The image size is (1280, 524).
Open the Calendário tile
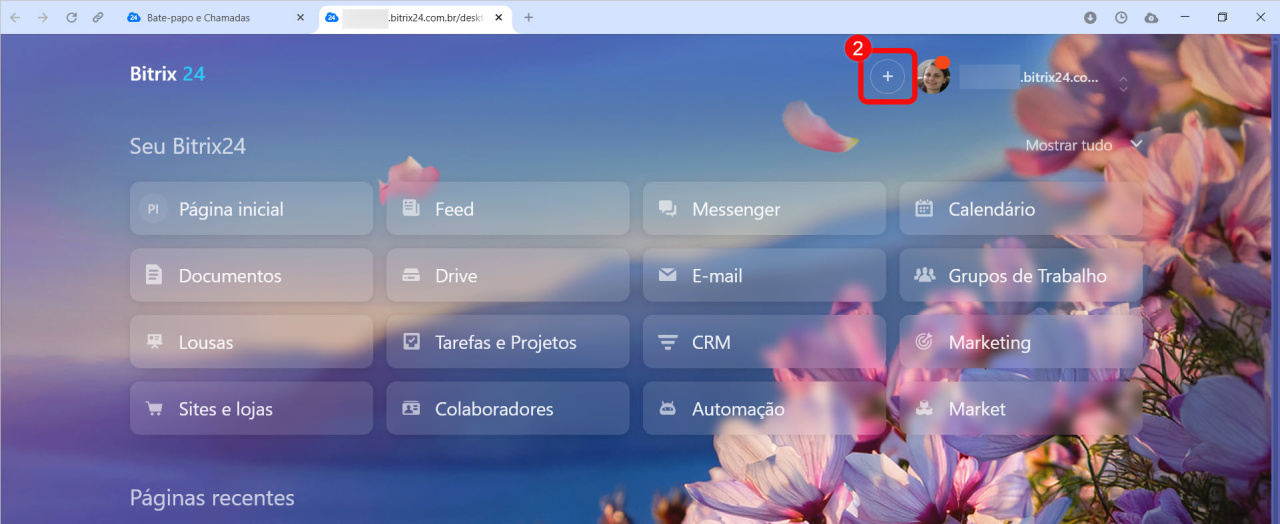tap(1021, 209)
